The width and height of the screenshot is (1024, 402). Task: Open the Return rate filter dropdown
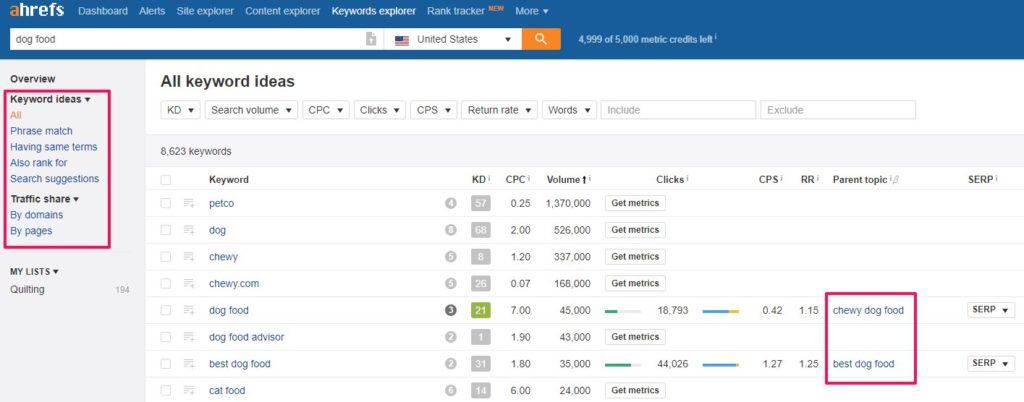click(x=500, y=110)
